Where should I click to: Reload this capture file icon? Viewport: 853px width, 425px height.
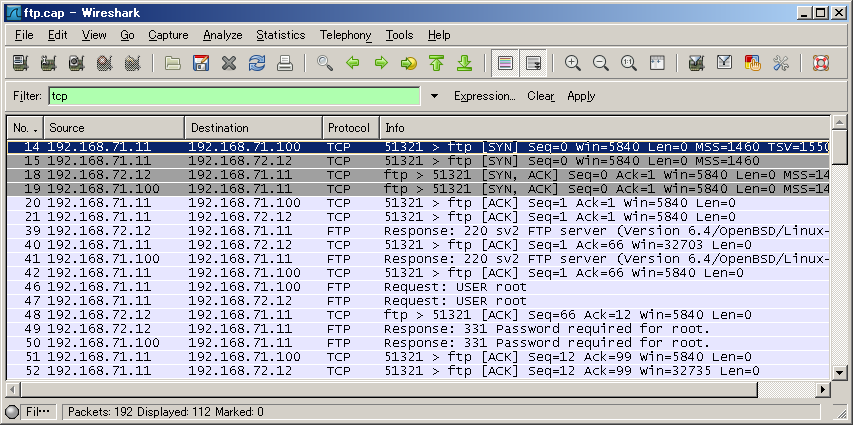(x=257, y=63)
